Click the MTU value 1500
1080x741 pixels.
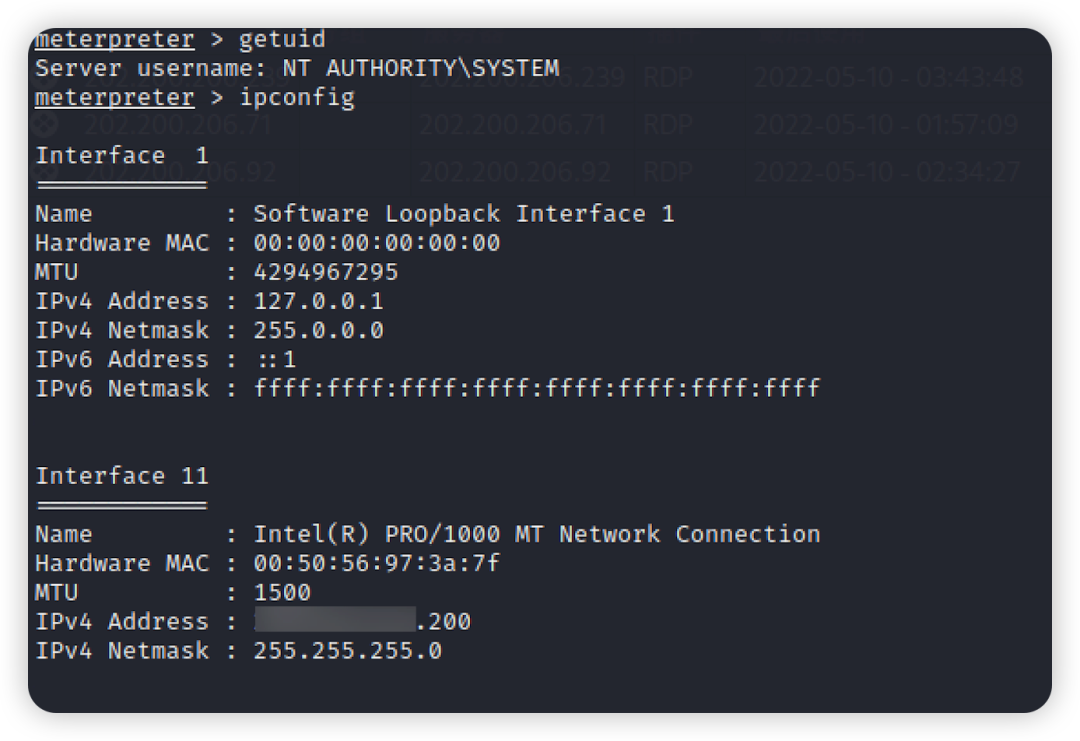[282, 593]
